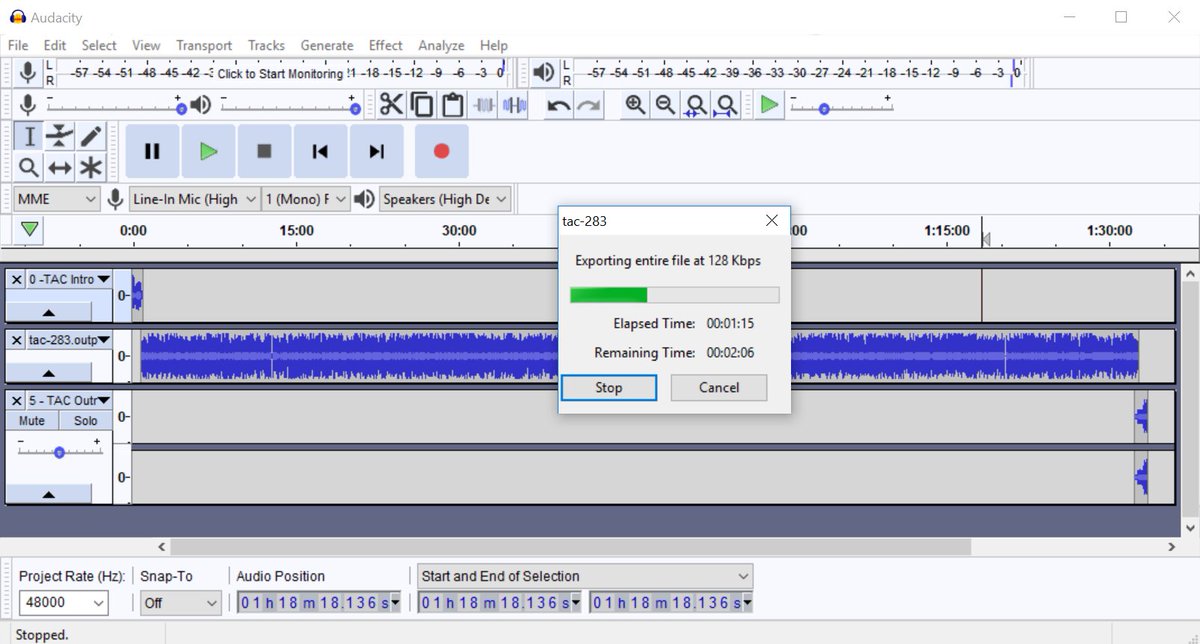Open the Edit menu
Viewport: 1200px width, 644px height.
tap(55, 45)
